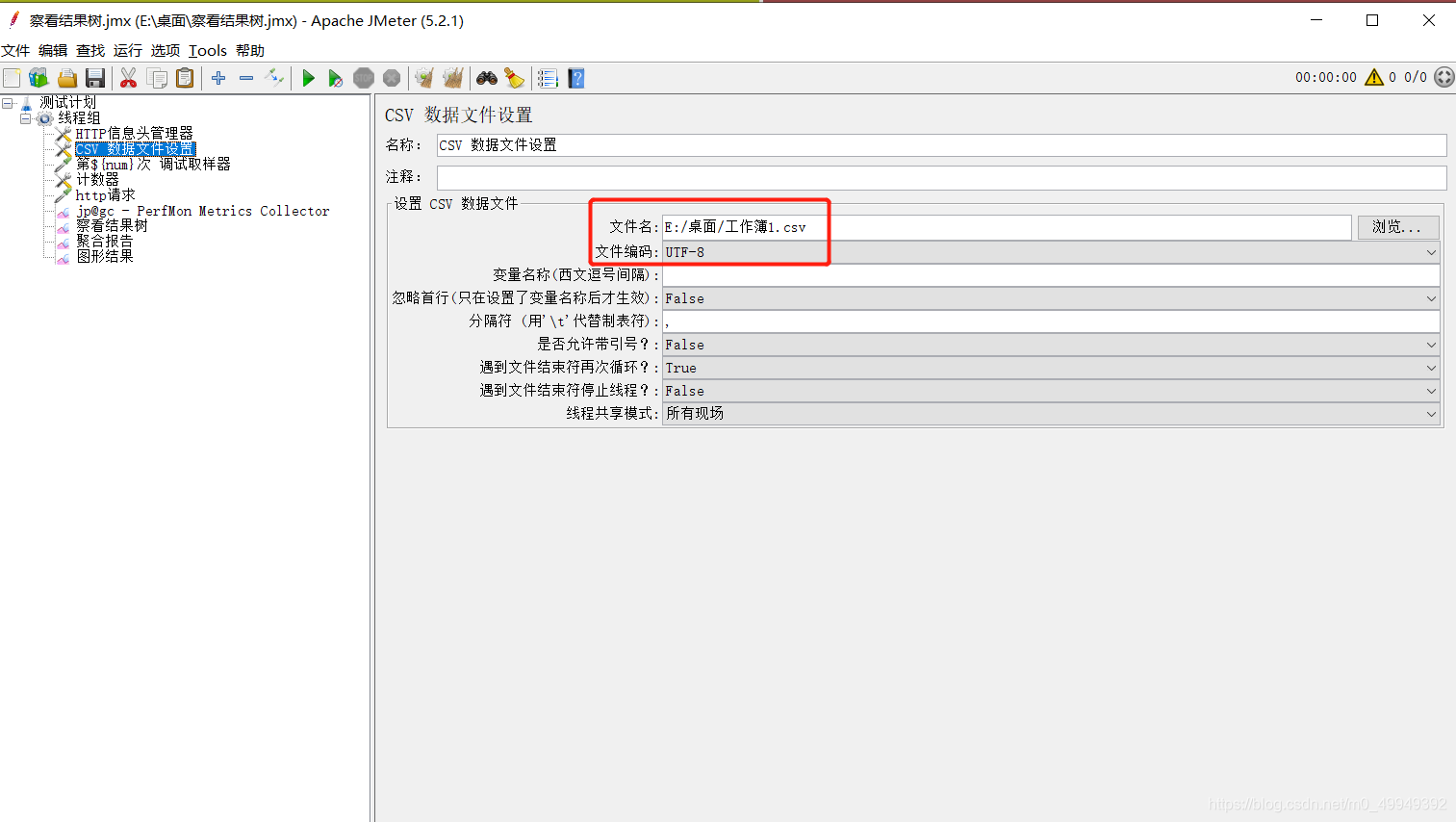1456x822 pixels.
Task: Click the Shutdown gray X icon
Action: point(392,78)
